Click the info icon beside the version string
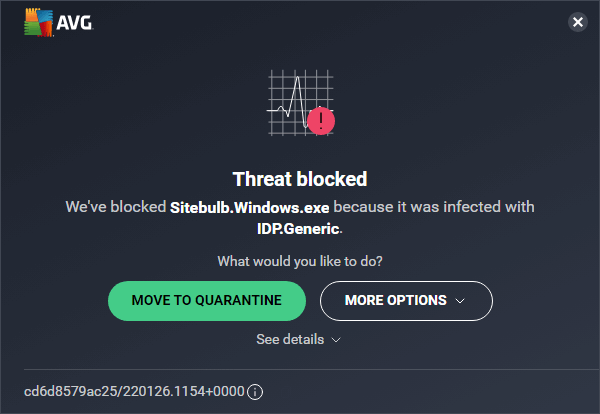Viewport: 600px width, 414px height. [x=255, y=392]
